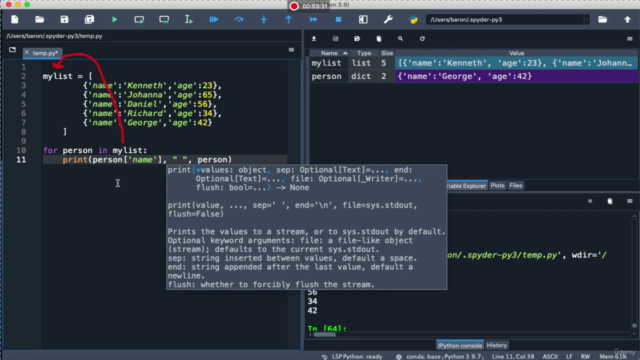Screen dimensions: 640x360
Task: Click the conda base Python 3.9.7 status
Action: point(440,356)
